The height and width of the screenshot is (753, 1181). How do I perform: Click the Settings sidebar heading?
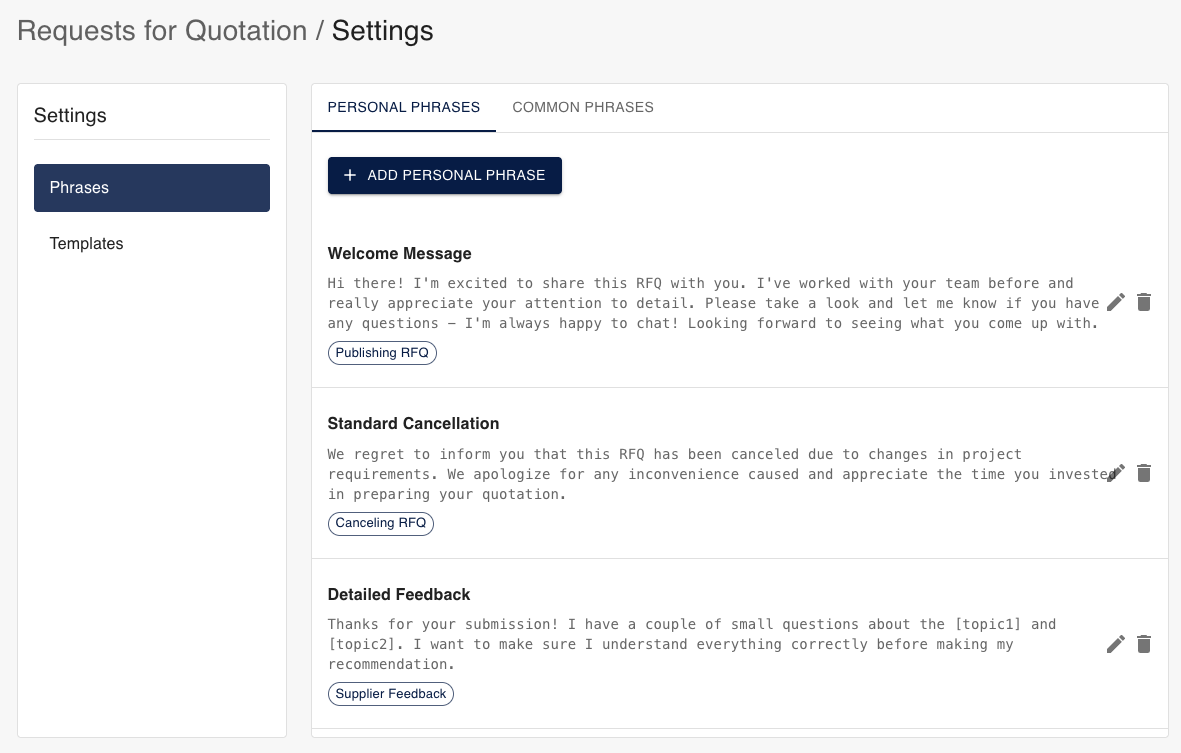[70, 115]
